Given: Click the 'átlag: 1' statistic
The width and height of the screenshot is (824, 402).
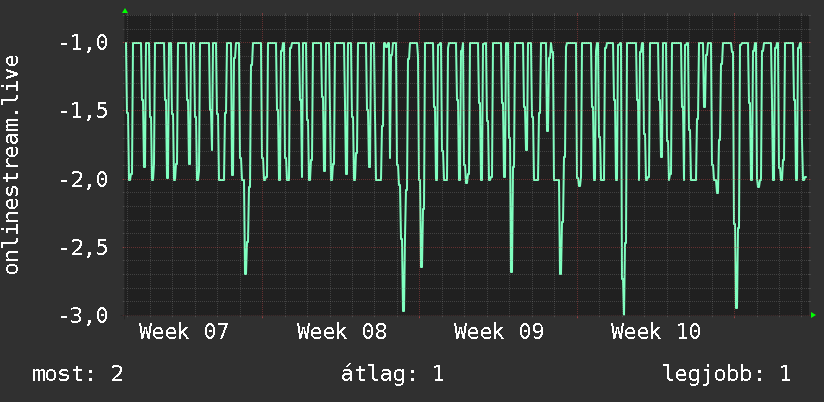Looking at the screenshot, I should [x=392, y=374].
